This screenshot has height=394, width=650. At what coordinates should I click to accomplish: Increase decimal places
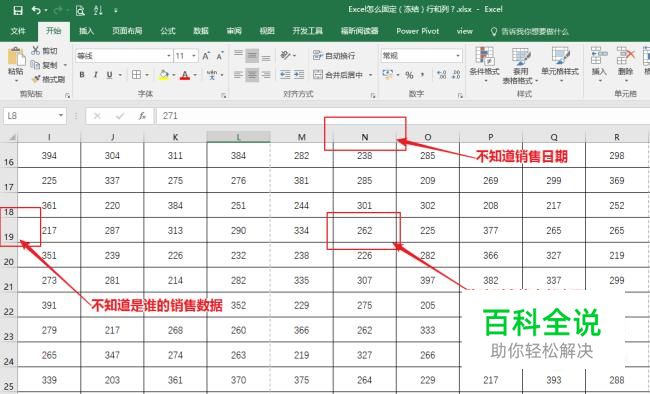442,75
